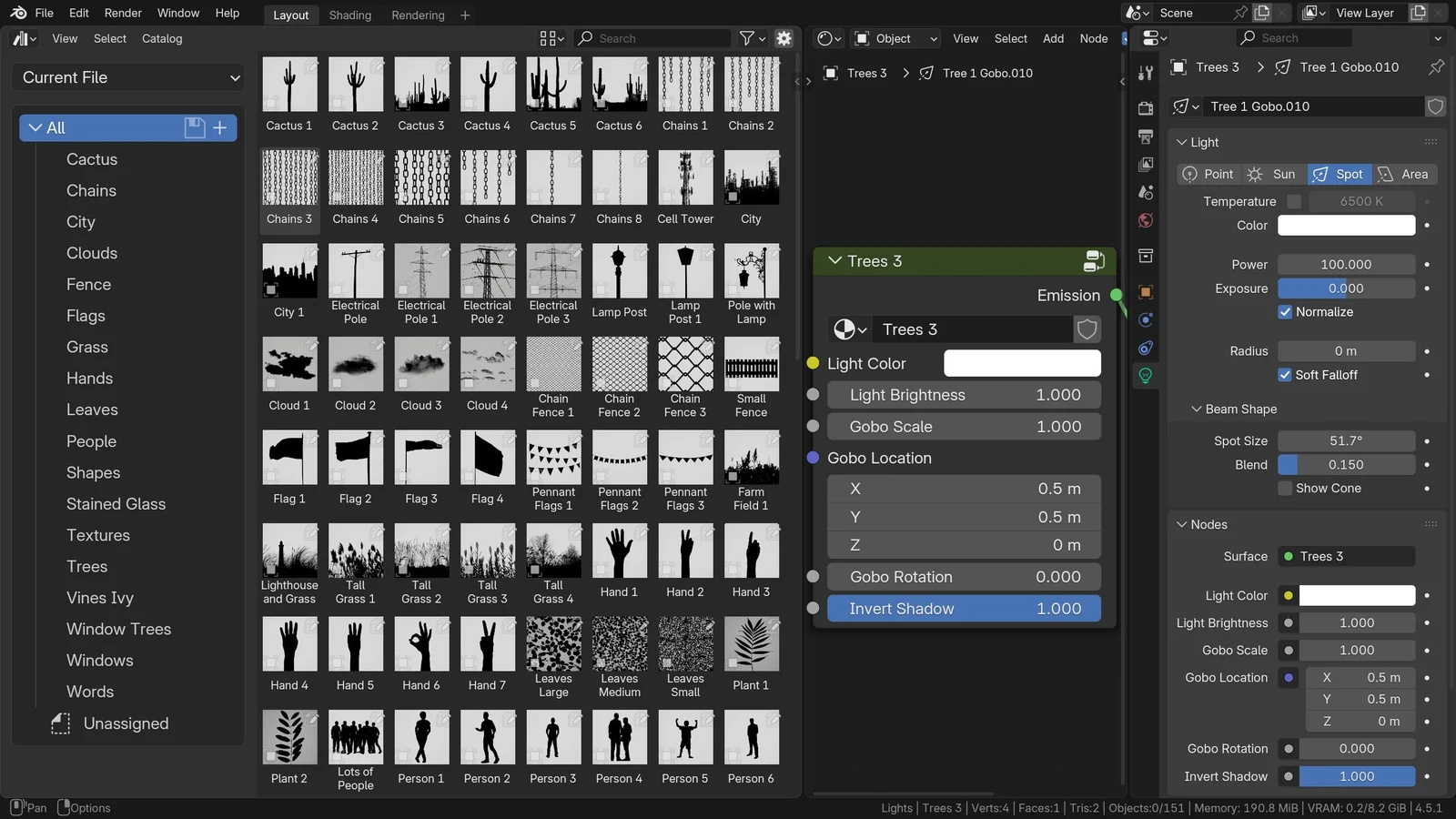
Task: Click the Light Color swatch
Action: point(1022,362)
